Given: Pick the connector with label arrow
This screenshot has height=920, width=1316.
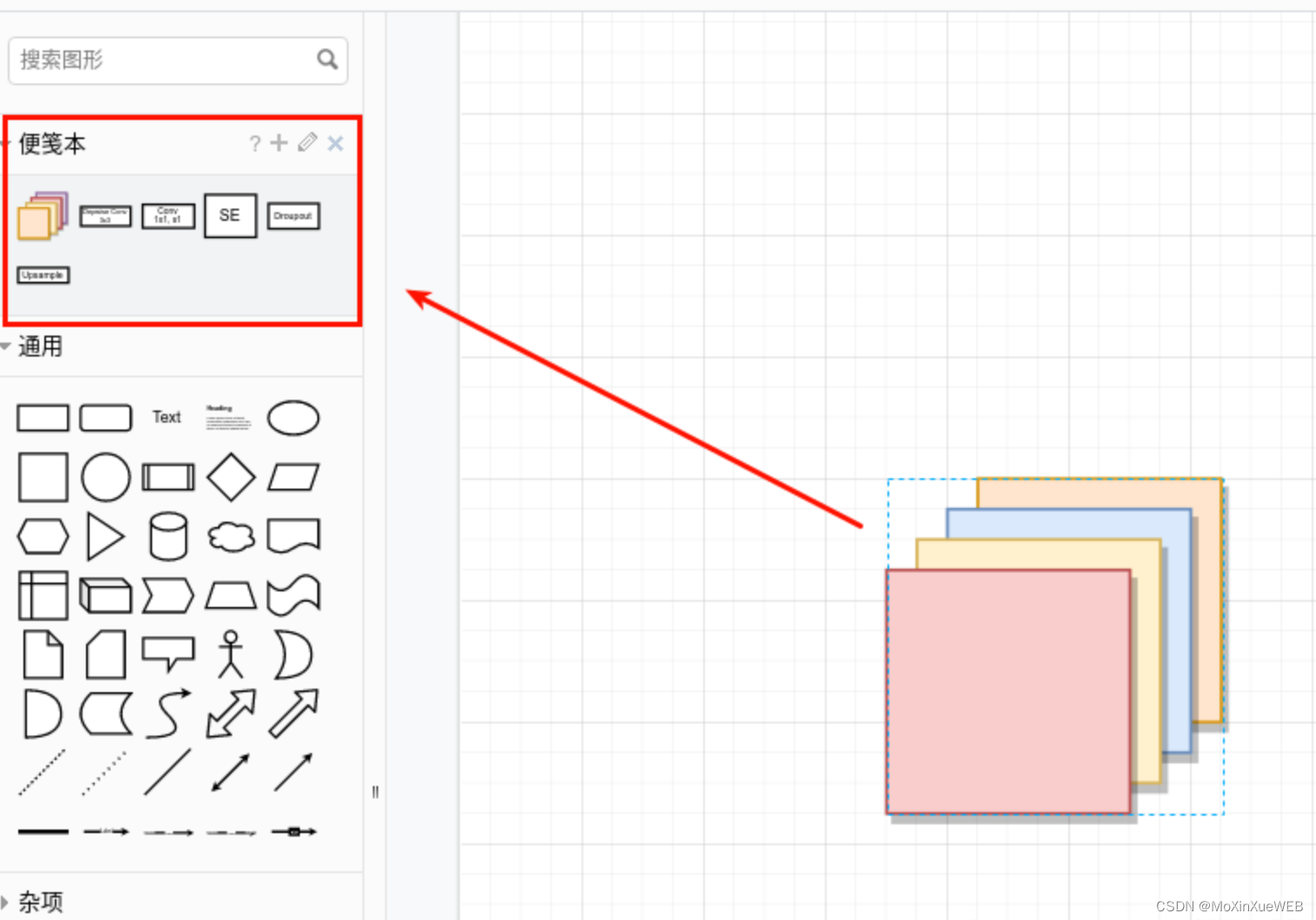Looking at the screenshot, I should click(x=105, y=832).
